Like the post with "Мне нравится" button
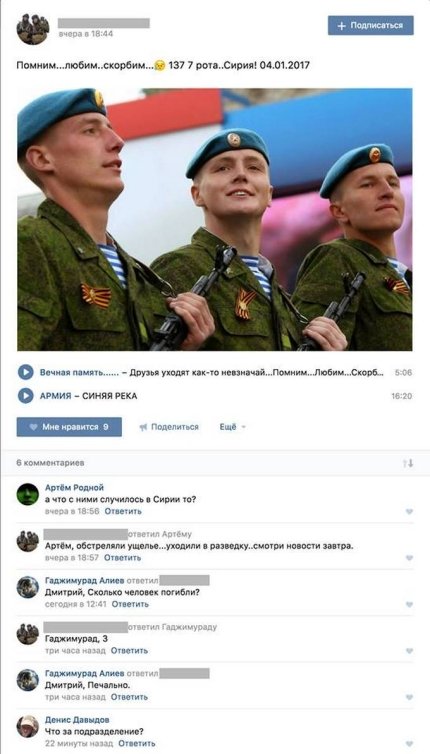The height and width of the screenshot is (754, 430). click(x=69, y=427)
